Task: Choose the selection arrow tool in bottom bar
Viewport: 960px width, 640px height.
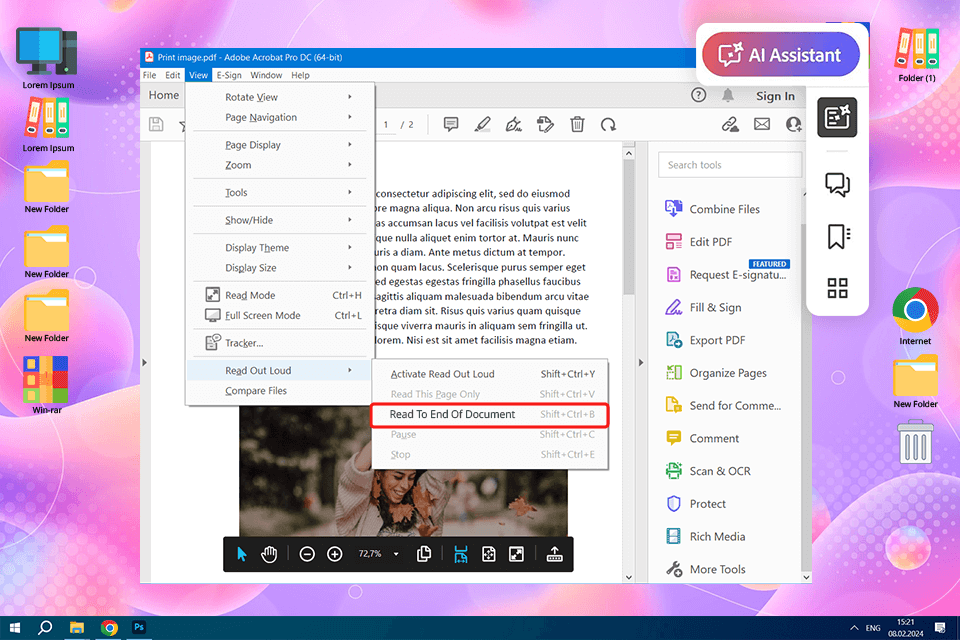Action: (242, 554)
